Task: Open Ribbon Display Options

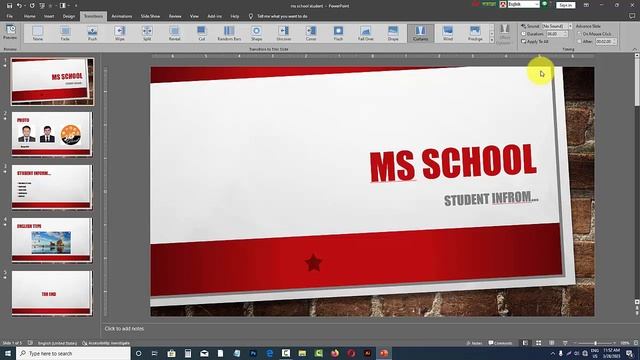Action: click(x=586, y=5)
